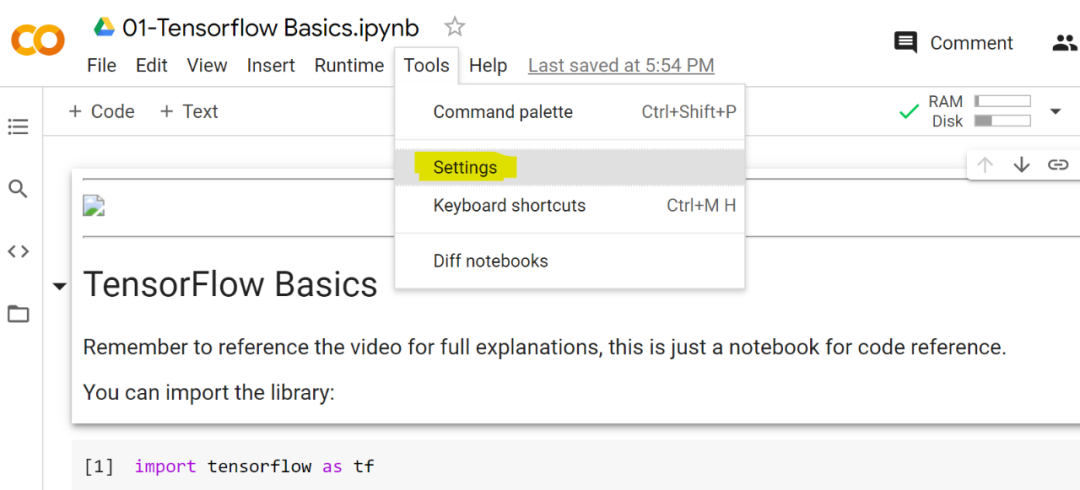This screenshot has width=1080, height=490.
Task: Open the Runtime menu
Action: [x=349, y=65]
